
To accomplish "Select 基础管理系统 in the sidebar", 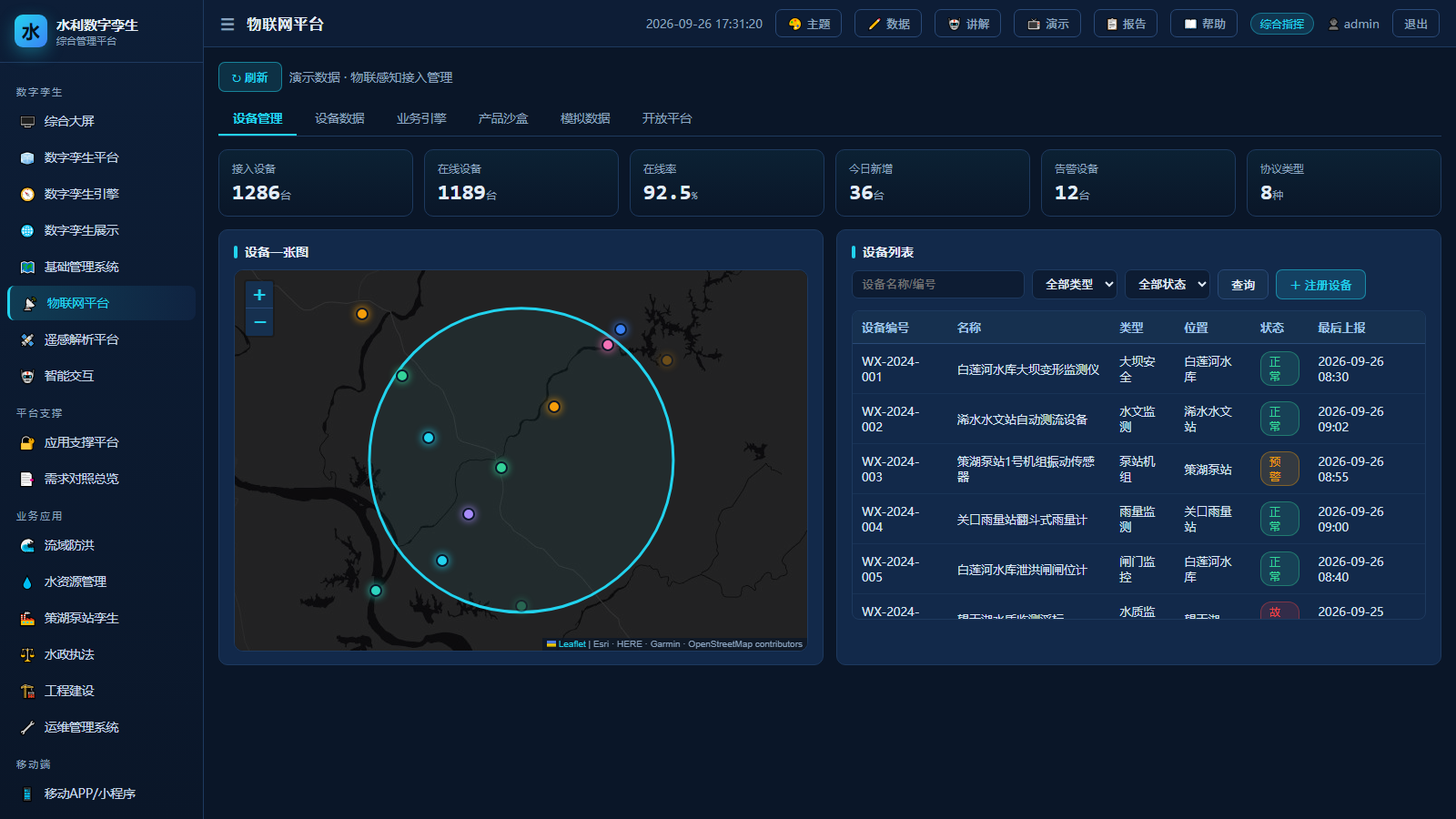I will [101, 267].
